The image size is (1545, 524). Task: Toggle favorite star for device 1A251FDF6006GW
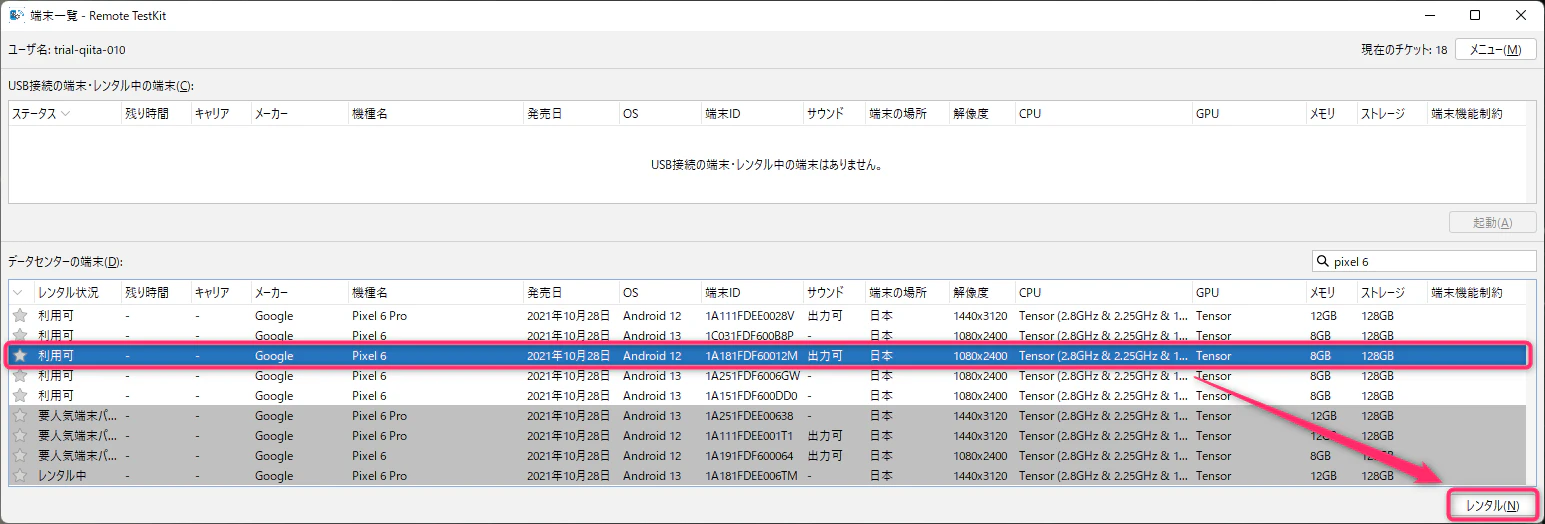(x=20, y=376)
